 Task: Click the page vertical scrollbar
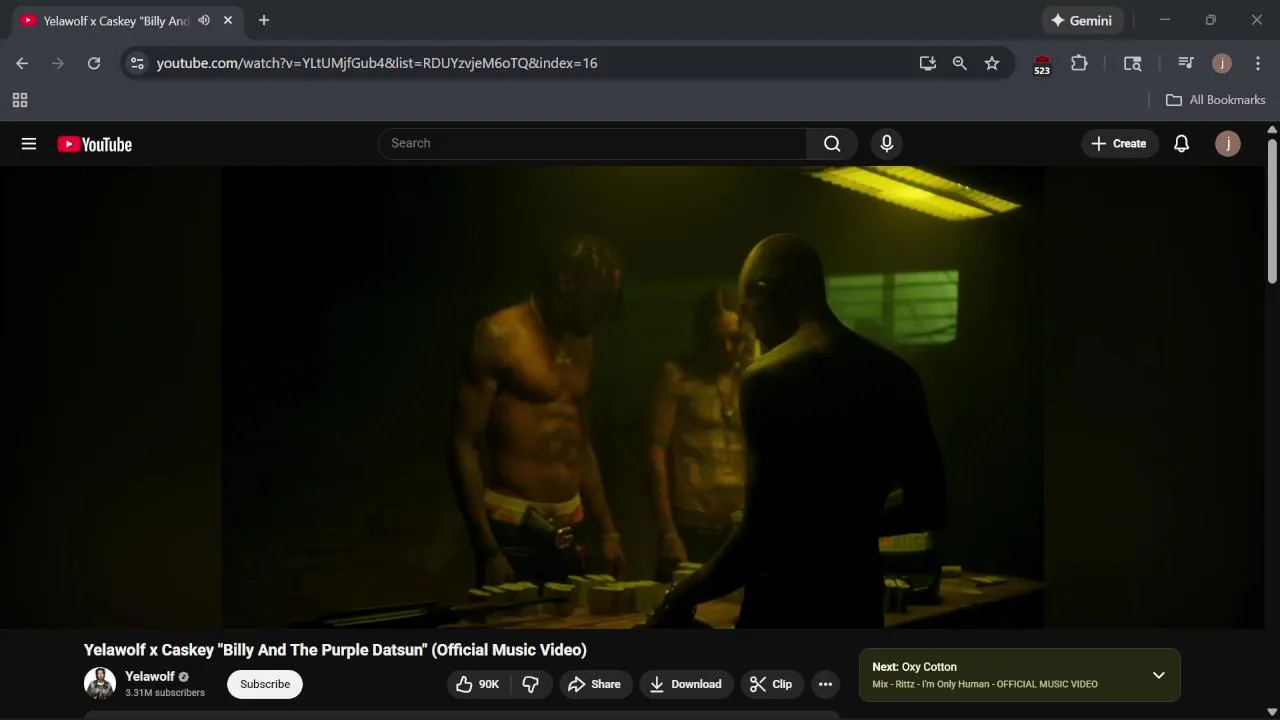[1272, 210]
